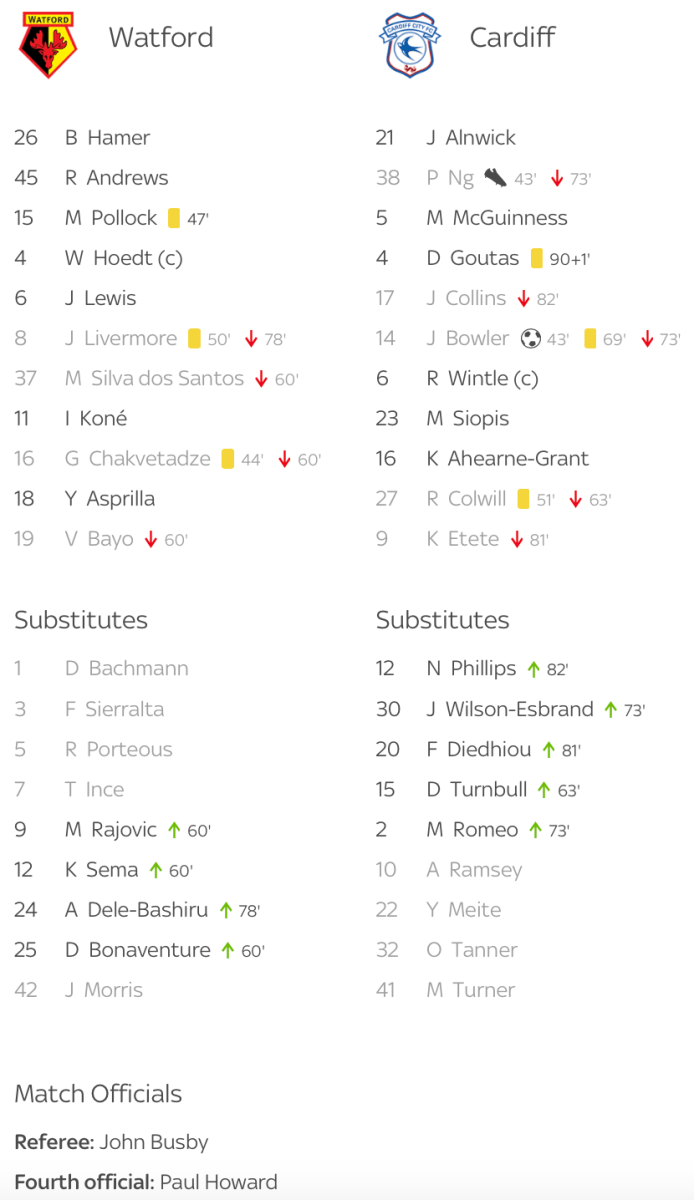The height and width of the screenshot is (1200, 694).
Task: Click the goal ball icon beside J Bowler
Action: pos(530,339)
